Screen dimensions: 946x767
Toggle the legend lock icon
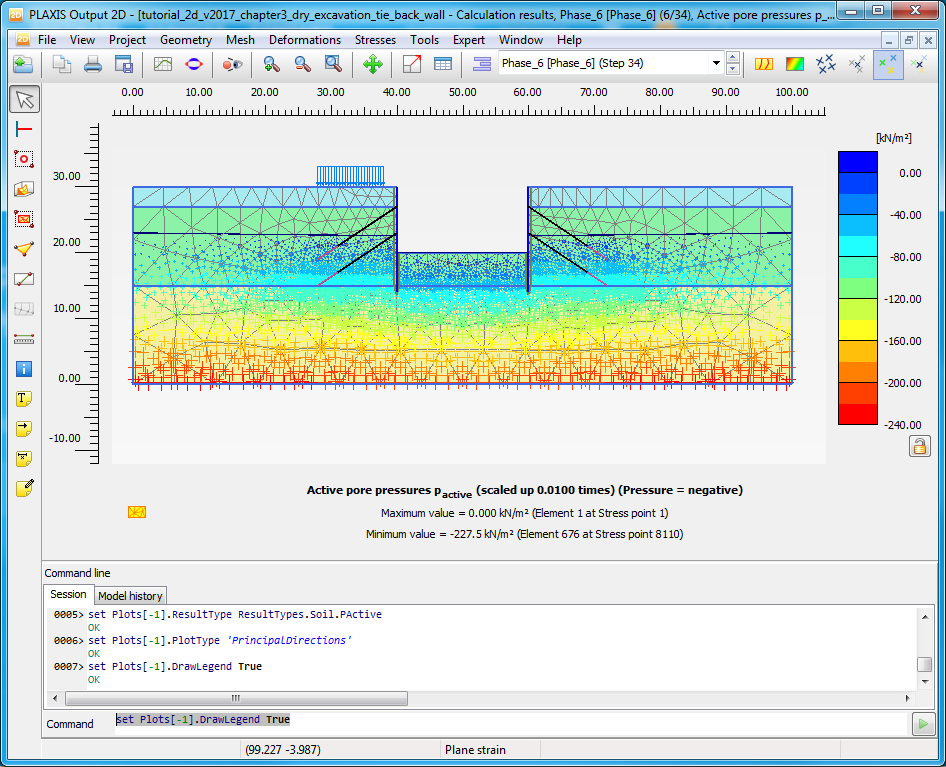coord(920,446)
